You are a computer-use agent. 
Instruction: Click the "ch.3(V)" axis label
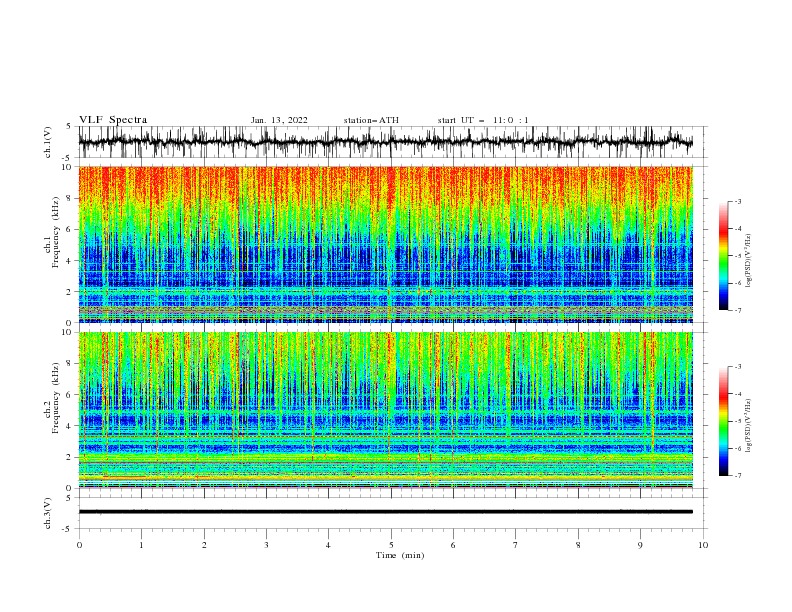[x=48, y=513]
